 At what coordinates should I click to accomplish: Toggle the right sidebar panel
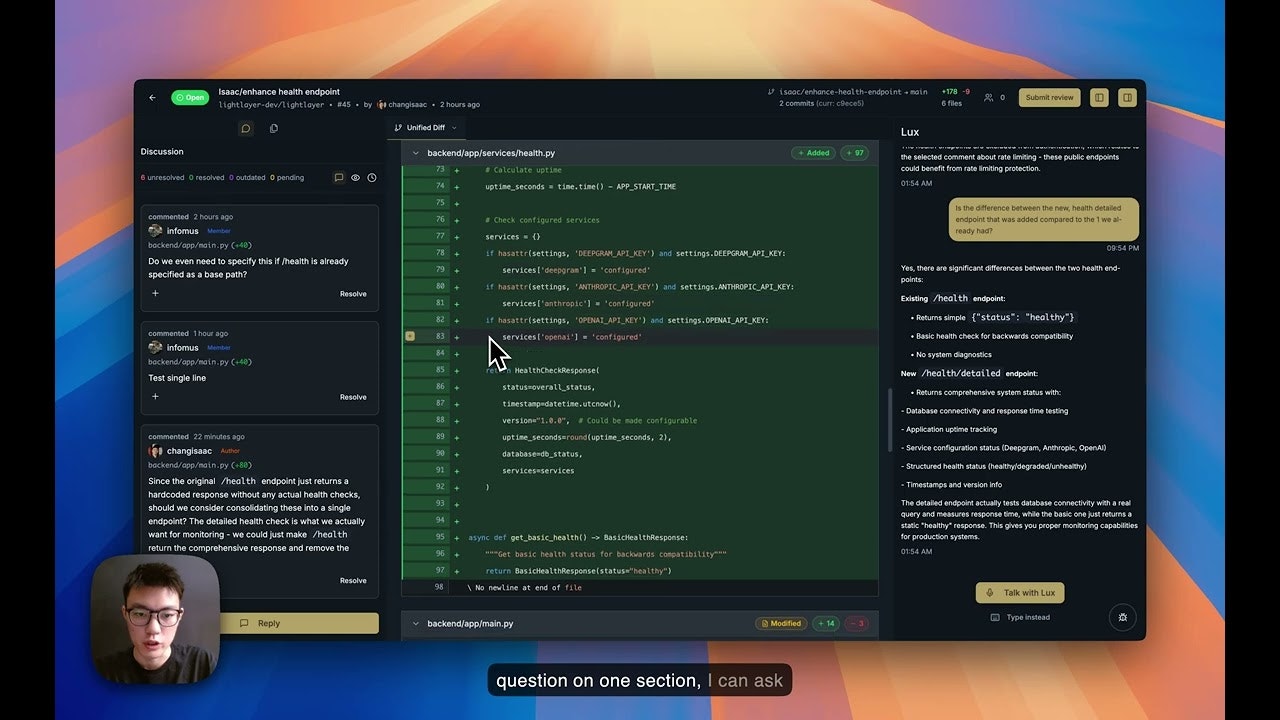click(x=1127, y=97)
